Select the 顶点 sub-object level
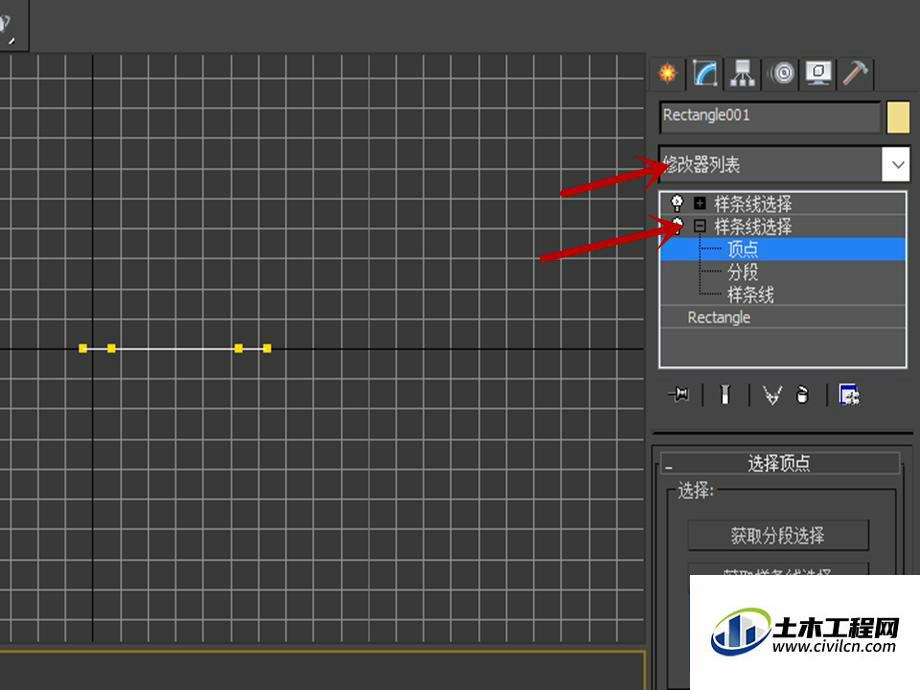Viewport: 920px width, 690px height. click(783, 249)
